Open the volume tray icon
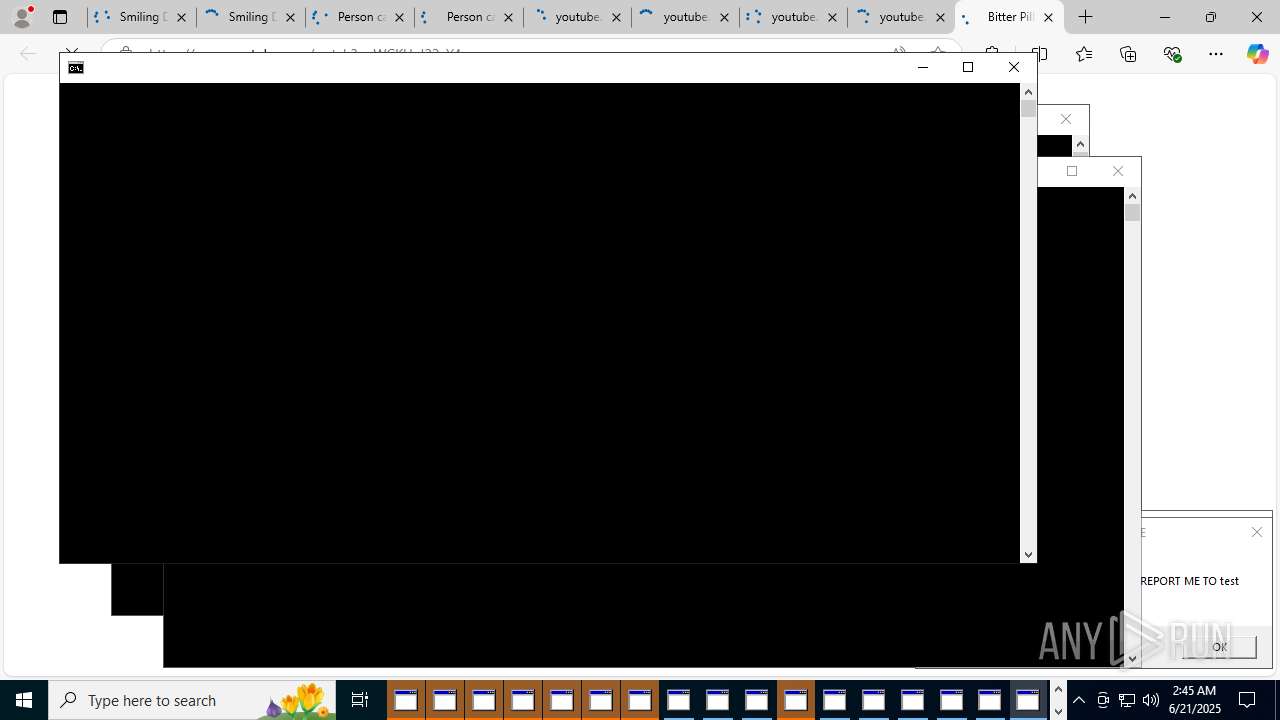This screenshot has width=1280, height=720. point(1151,700)
